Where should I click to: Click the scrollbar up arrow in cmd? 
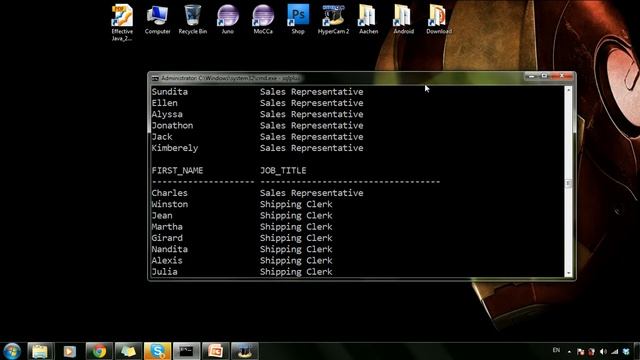tap(568, 89)
